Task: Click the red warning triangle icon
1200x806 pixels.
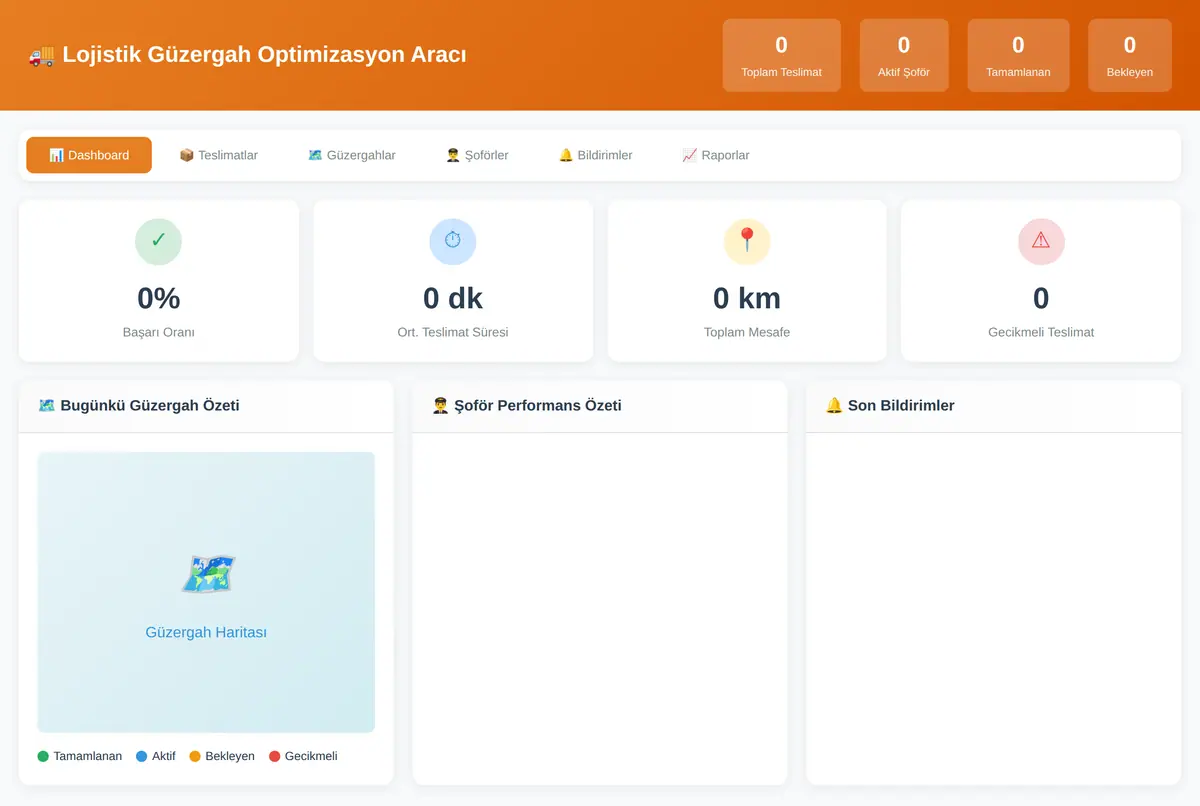Action: pyautogui.click(x=1041, y=241)
